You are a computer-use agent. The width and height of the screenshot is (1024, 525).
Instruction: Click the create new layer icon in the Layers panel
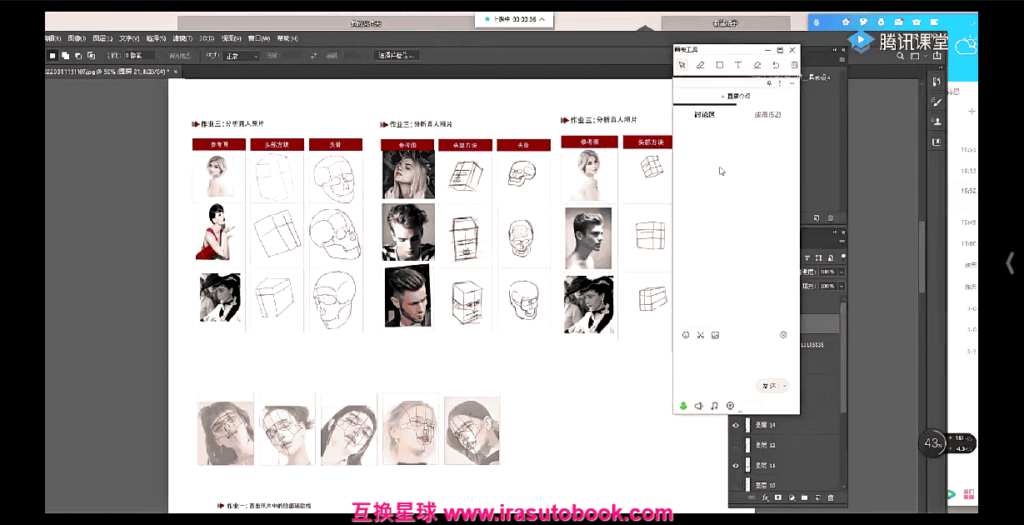point(818,498)
